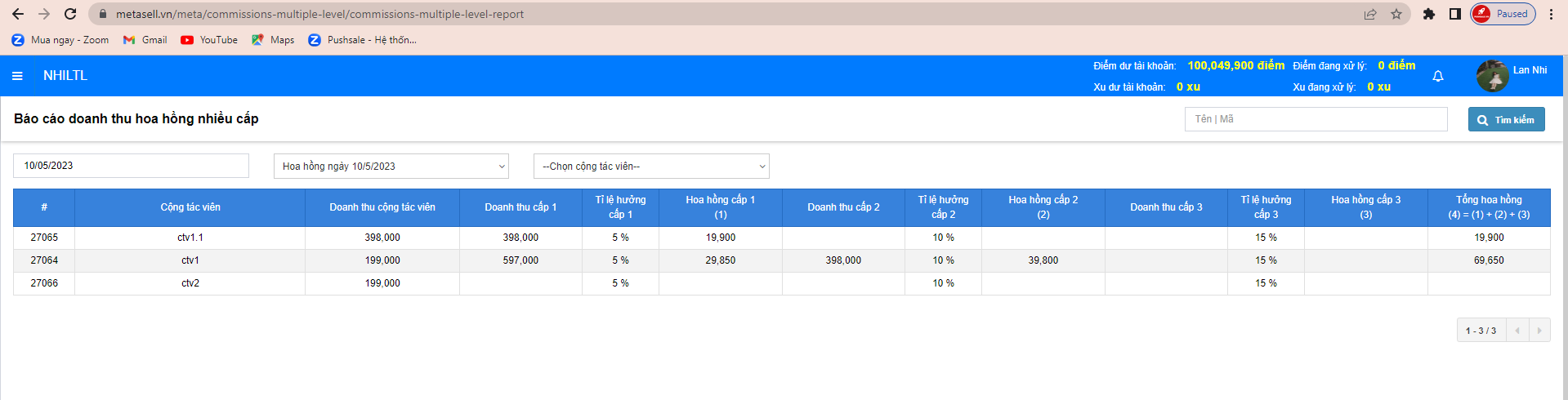
Task: Toggle the browser side panel
Action: click(1455, 14)
